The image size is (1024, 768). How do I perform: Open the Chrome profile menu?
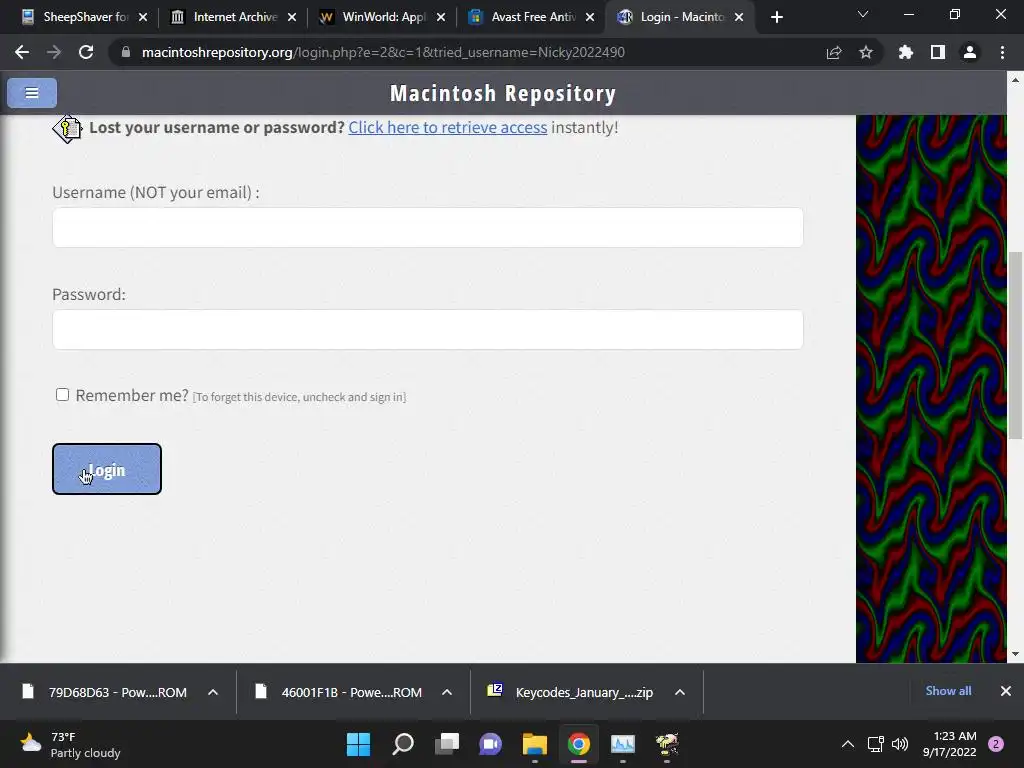point(970,52)
